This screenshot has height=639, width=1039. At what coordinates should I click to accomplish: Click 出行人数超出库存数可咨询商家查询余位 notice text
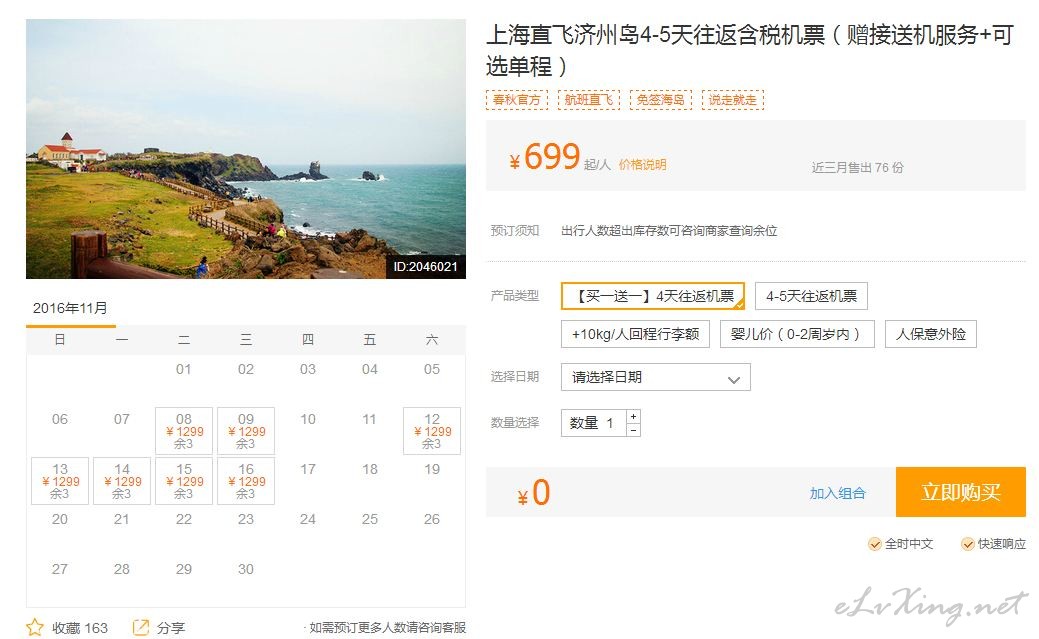[669, 231]
